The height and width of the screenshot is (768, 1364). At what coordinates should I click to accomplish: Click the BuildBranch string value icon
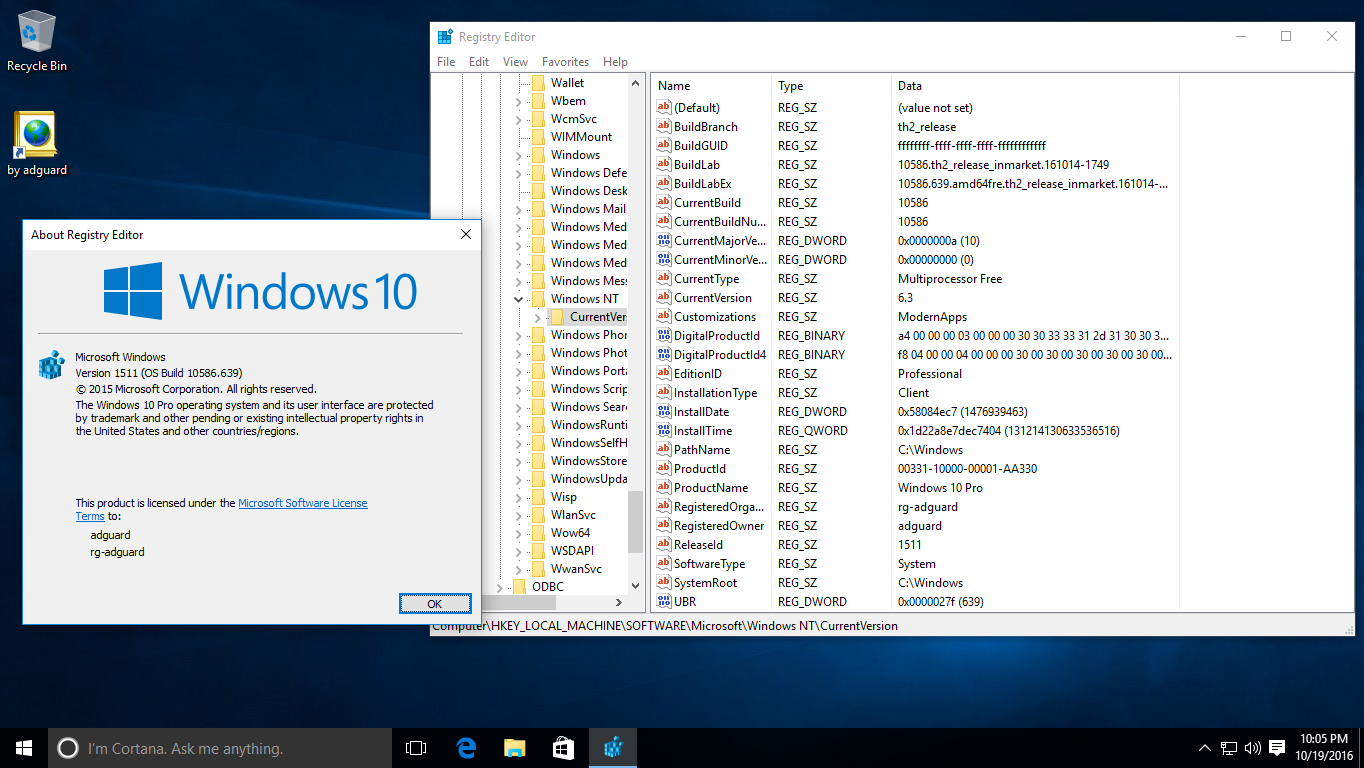[x=664, y=127]
